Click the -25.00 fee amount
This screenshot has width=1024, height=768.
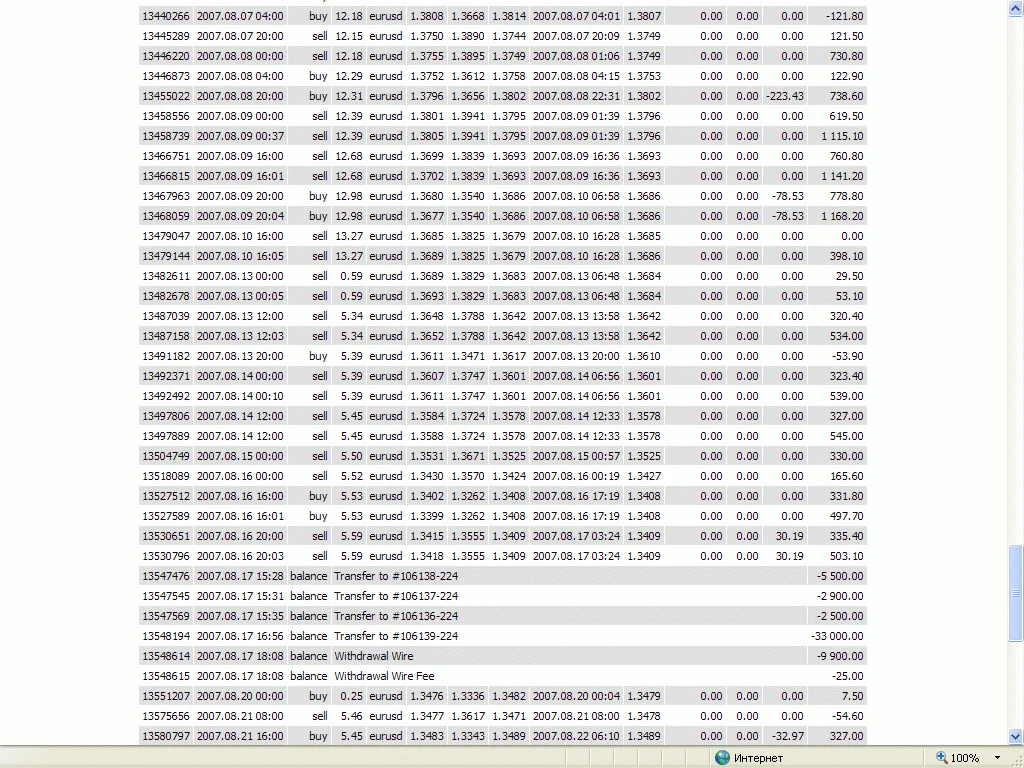(848, 676)
